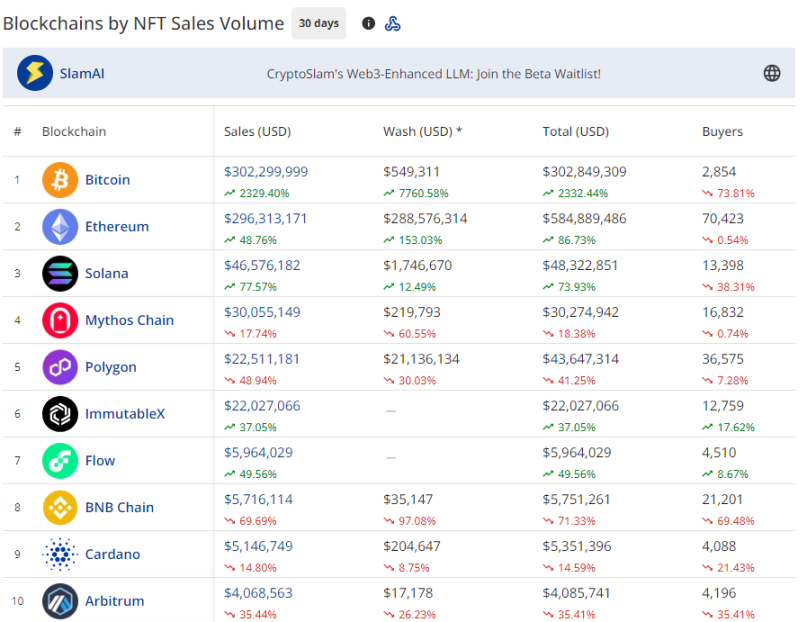Click the ImmutableX logo icon

[x=59, y=414]
